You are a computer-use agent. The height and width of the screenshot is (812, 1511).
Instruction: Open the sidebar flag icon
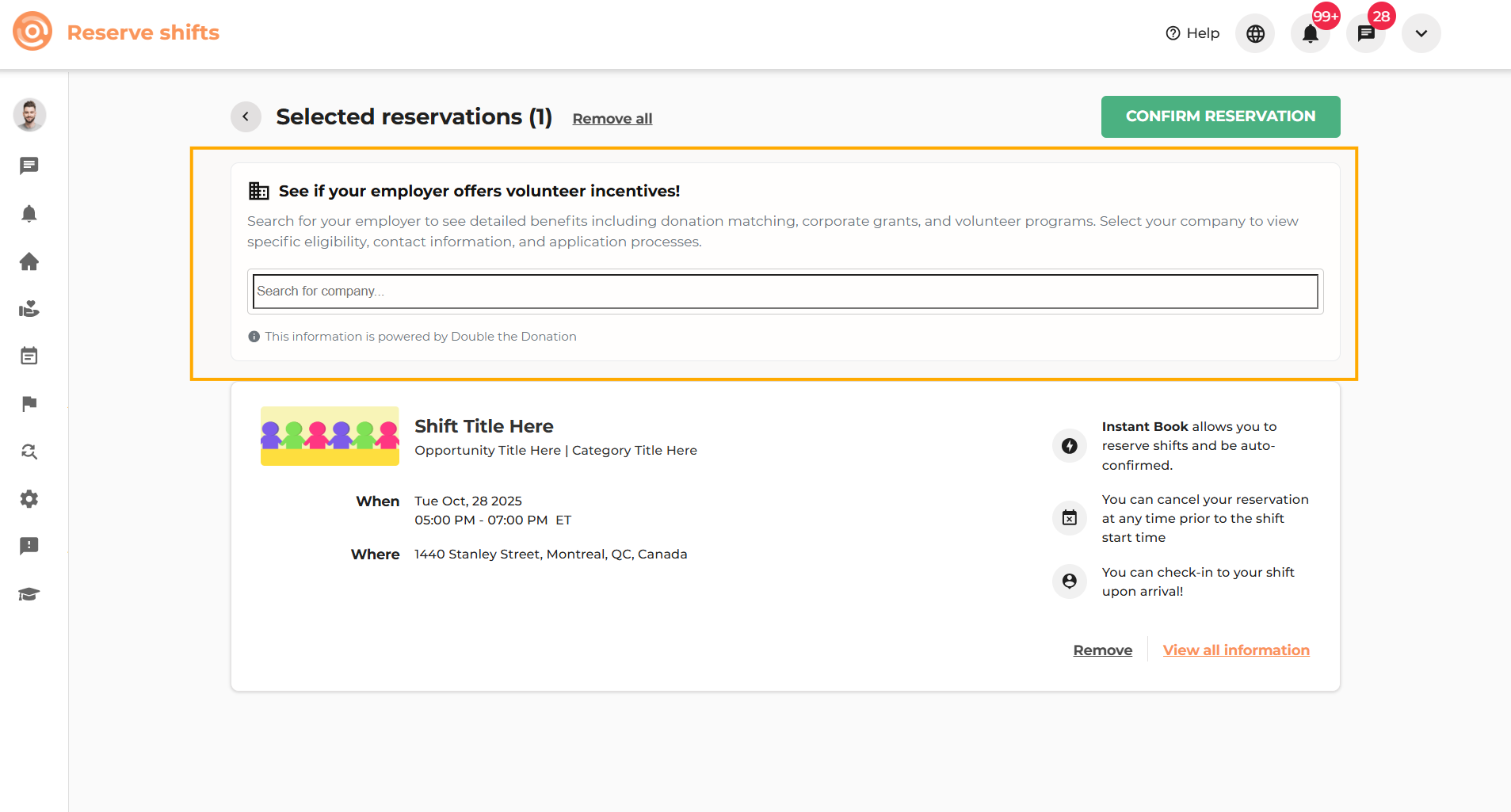tap(29, 404)
